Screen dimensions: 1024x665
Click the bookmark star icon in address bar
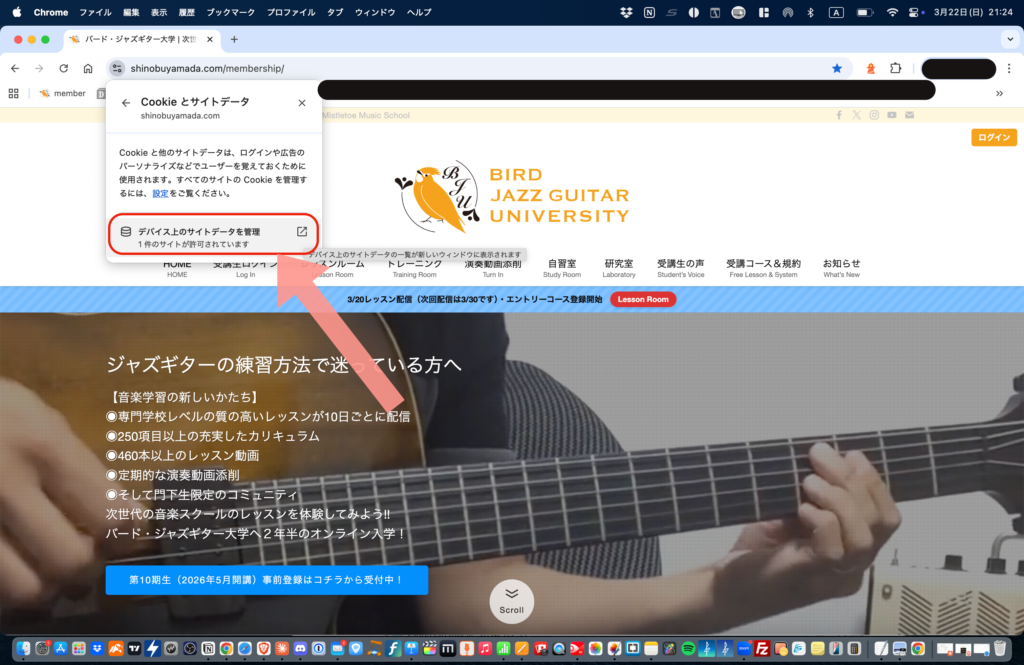(837, 68)
